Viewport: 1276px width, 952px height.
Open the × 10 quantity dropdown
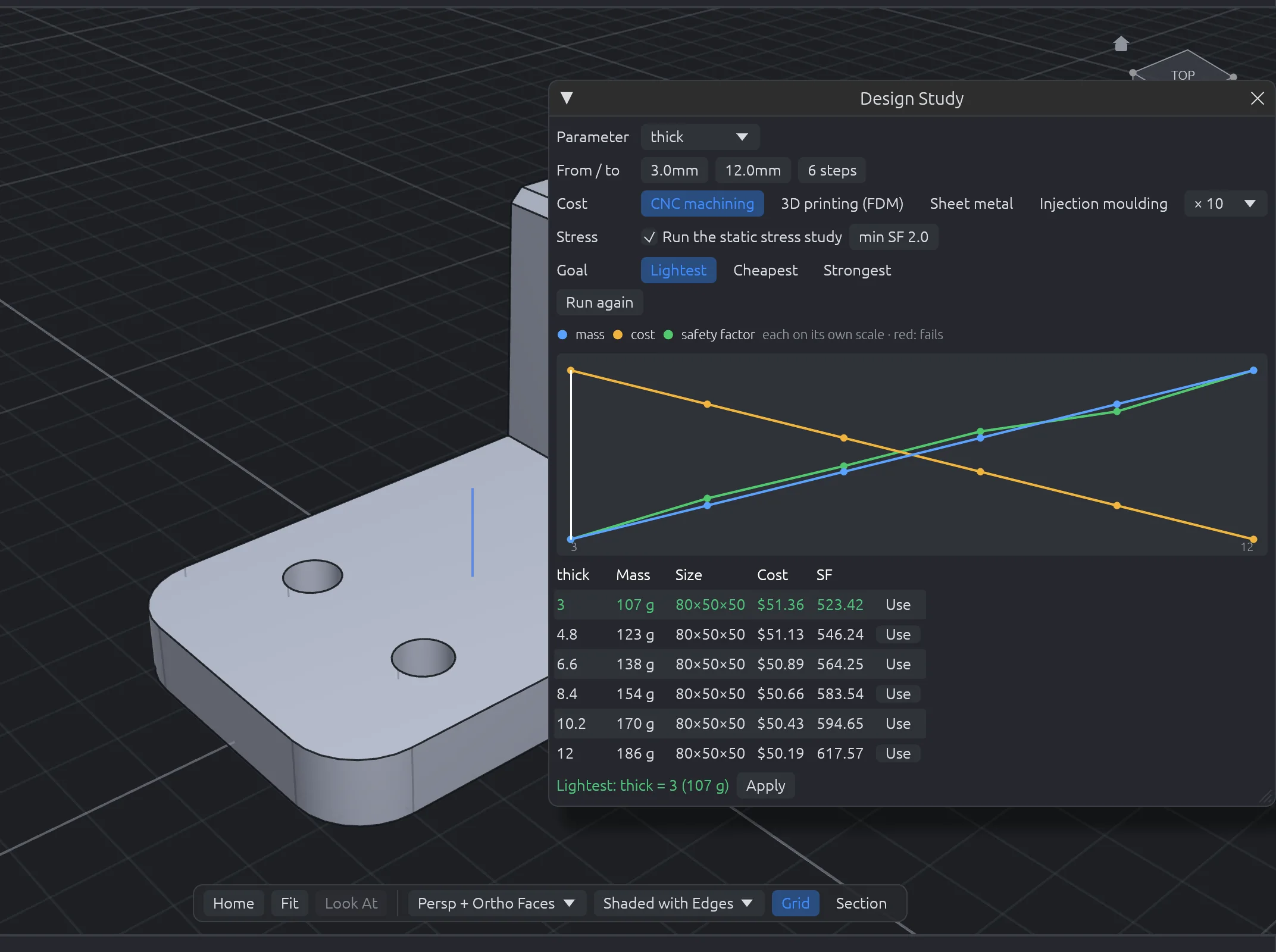pyautogui.click(x=1225, y=203)
